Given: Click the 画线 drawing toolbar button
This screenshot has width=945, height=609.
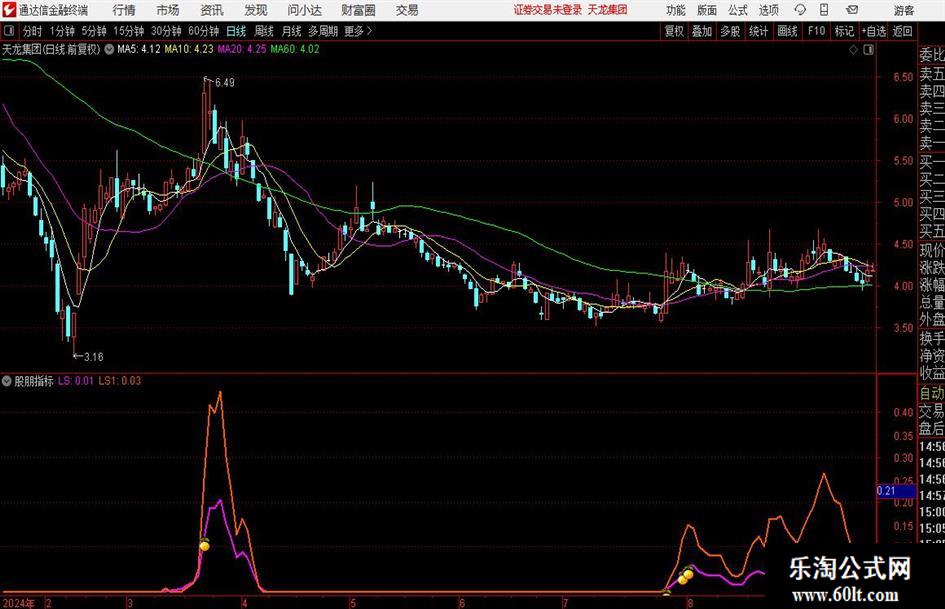Looking at the screenshot, I should (787, 31).
